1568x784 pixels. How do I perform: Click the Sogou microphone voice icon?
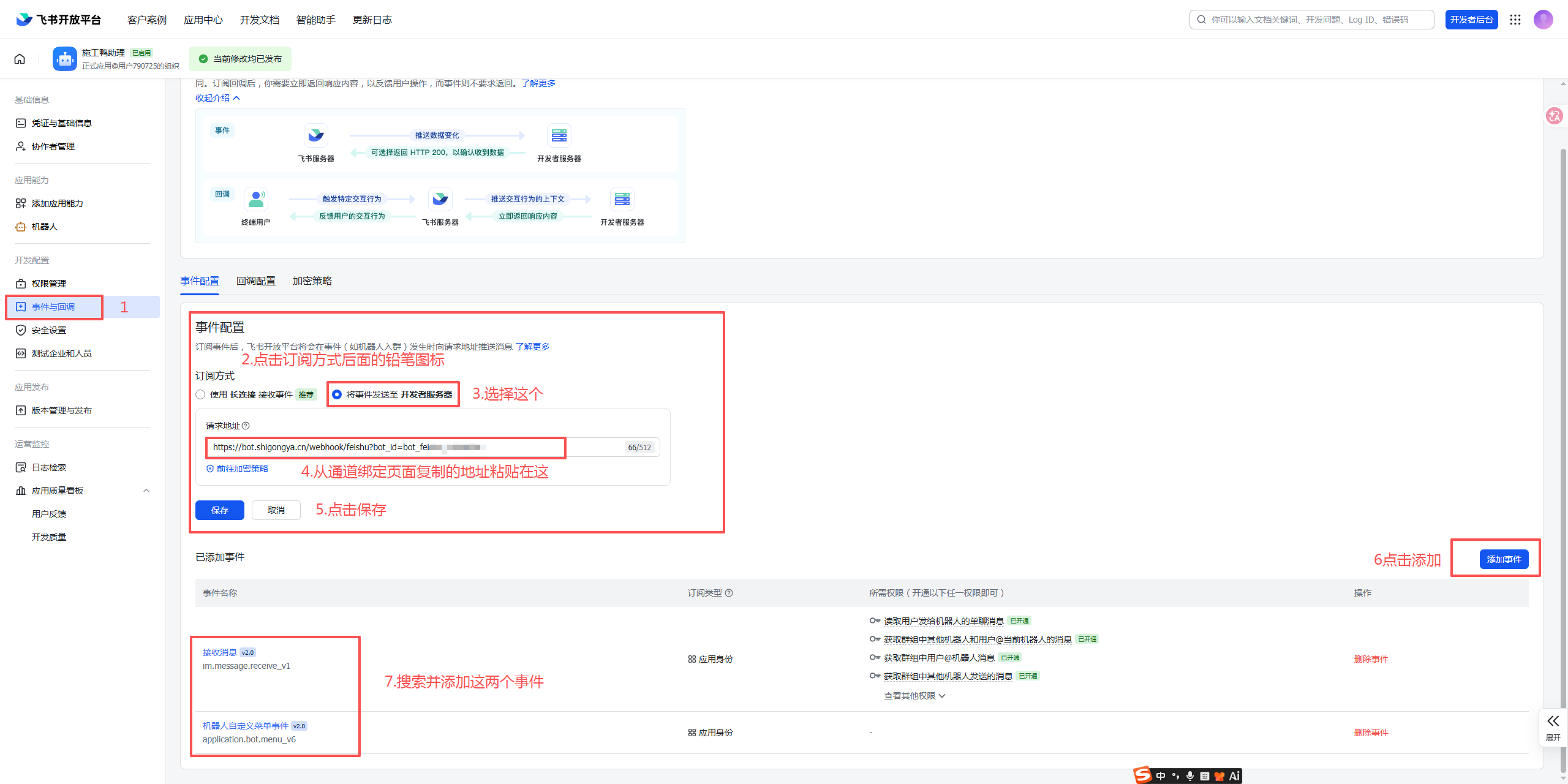[x=1190, y=776]
